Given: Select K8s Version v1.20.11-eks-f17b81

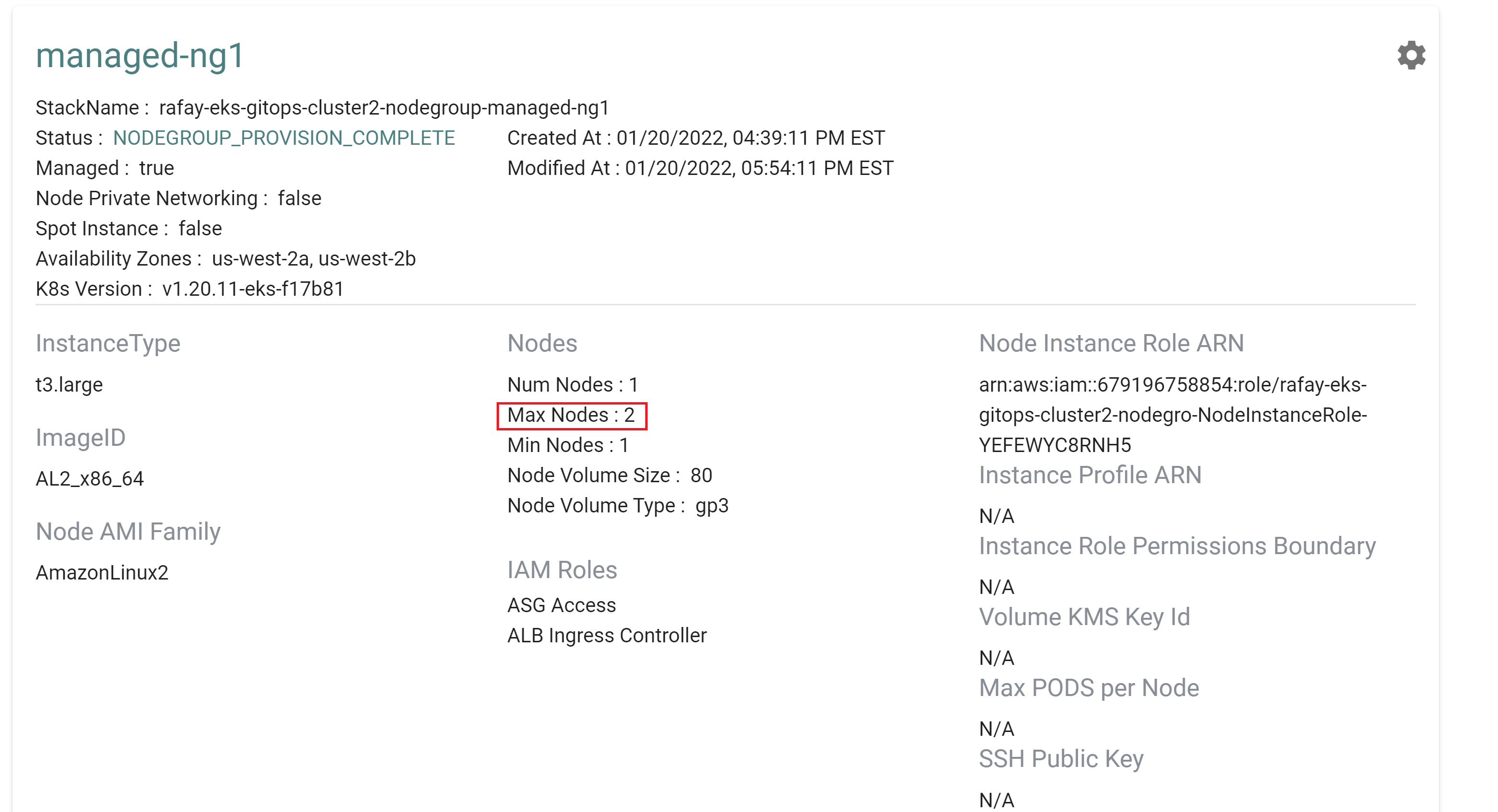Looking at the screenshot, I should pyautogui.click(x=189, y=289).
